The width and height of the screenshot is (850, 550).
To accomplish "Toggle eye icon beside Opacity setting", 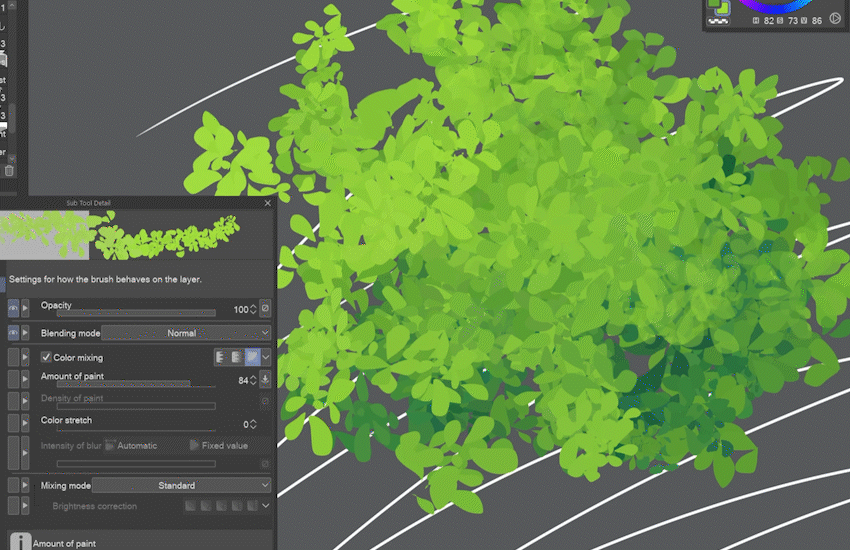I will pos(14,308).
